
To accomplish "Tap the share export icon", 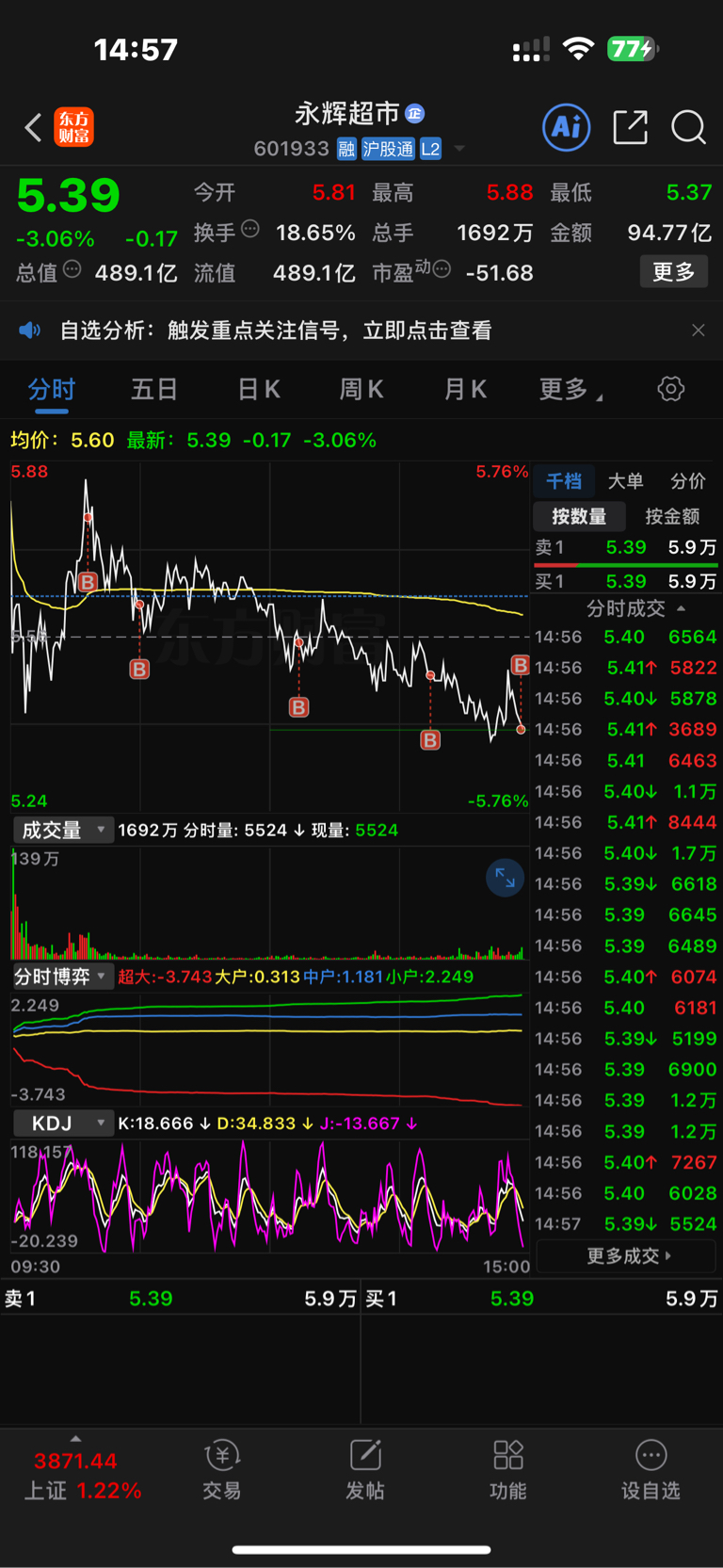I will (630, 127).
